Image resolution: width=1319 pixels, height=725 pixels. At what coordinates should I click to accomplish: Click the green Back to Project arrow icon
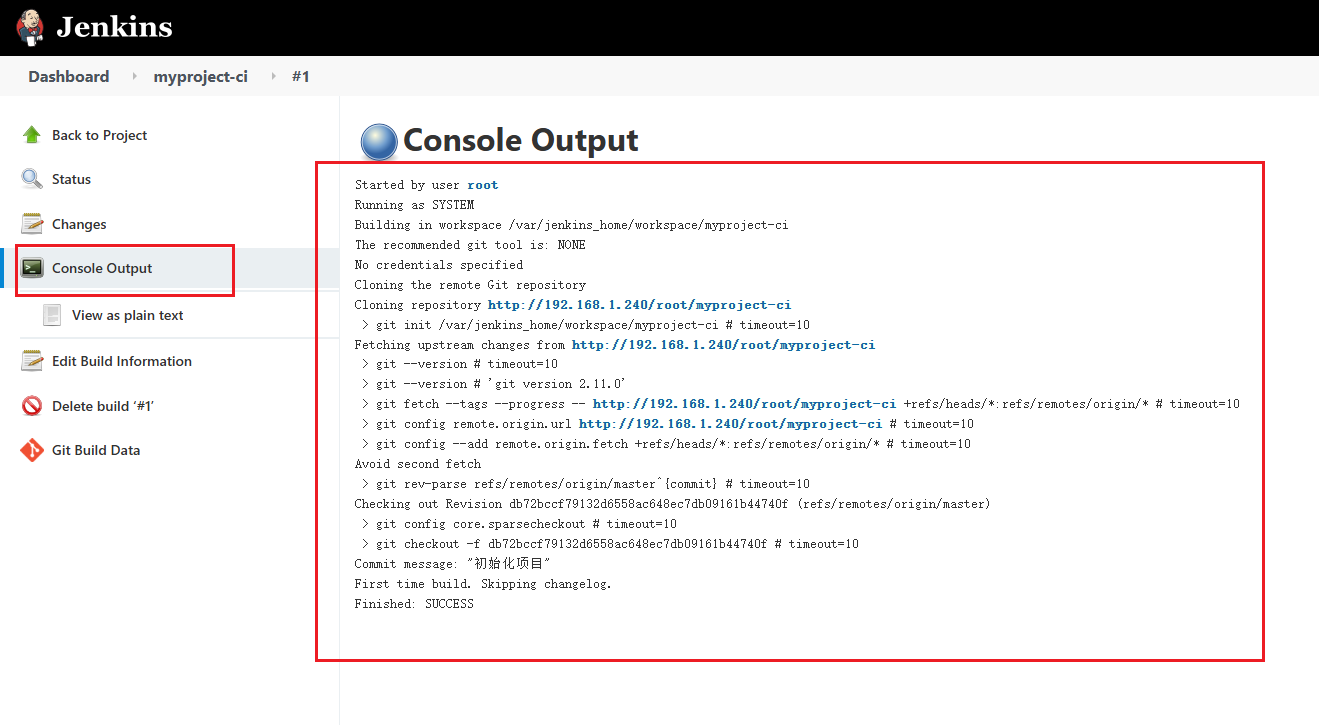[x=32, y=135]
